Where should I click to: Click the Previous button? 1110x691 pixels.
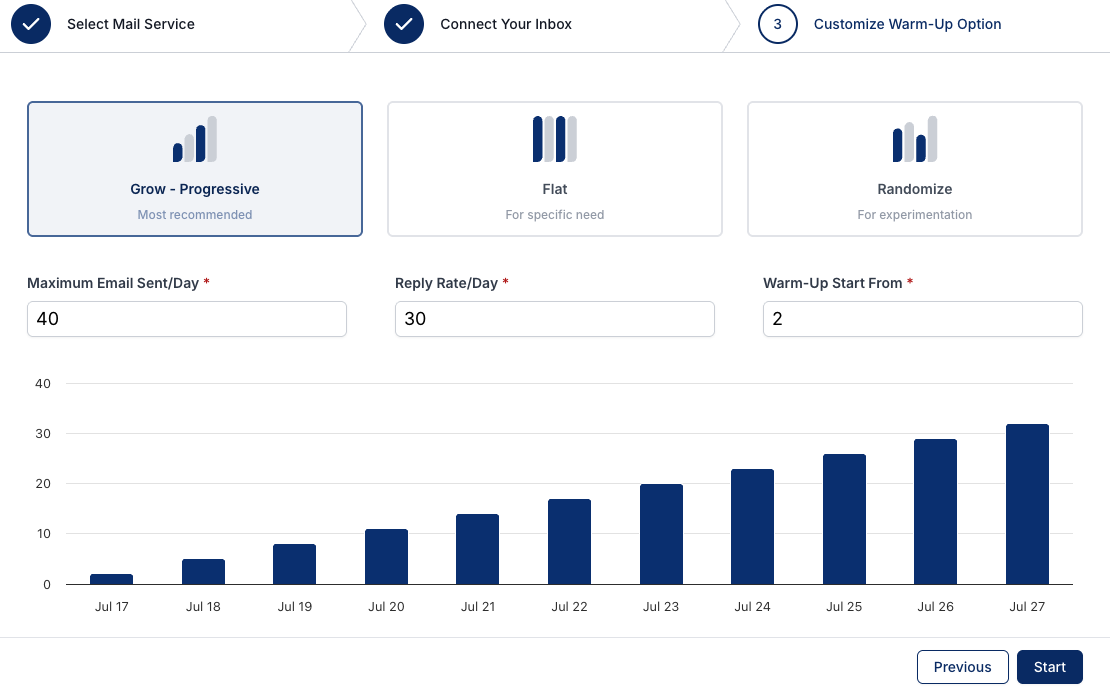962,667
